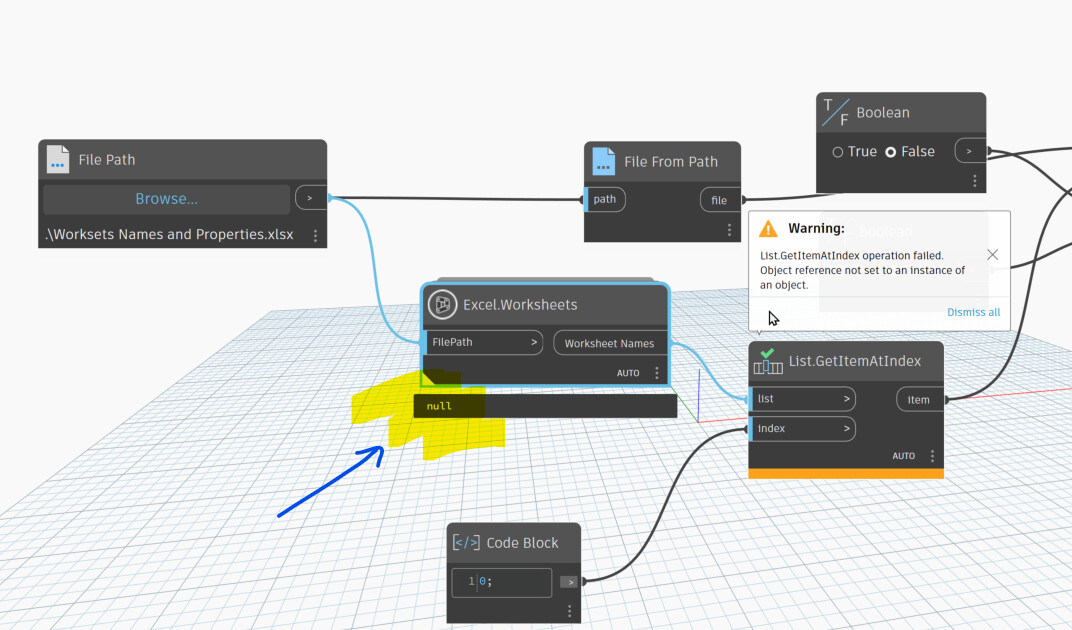This screenshot has height=630, width=1072.
Task: Expand the FilePath input port chevron
Action: pos(534,342)
